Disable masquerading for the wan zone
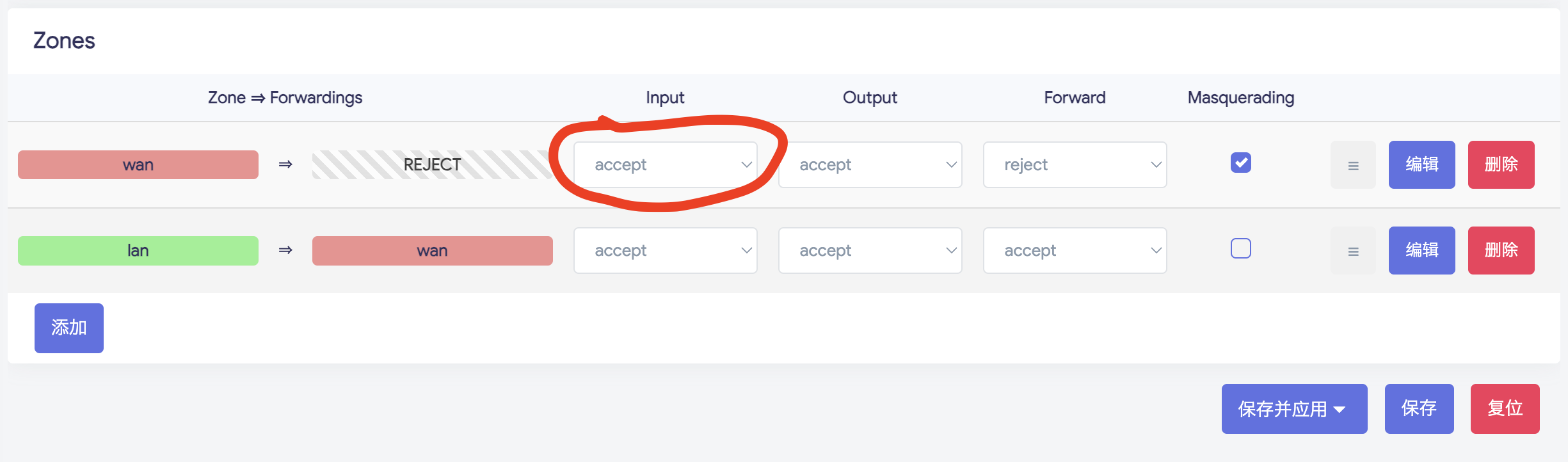The width and height of the screenshot is (1568, 462). pos(1240,163)
